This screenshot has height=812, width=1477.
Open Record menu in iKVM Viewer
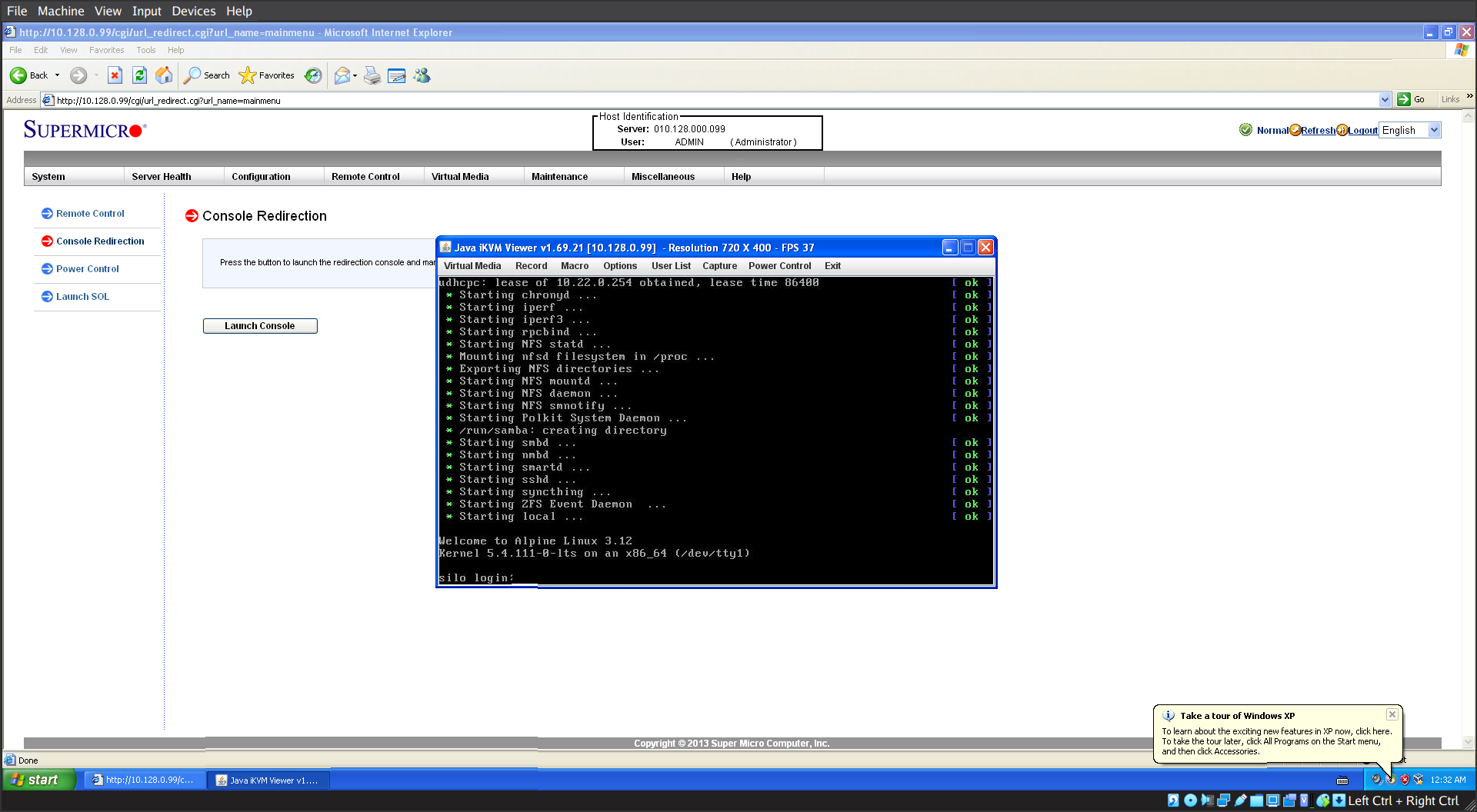pos(532,265)
